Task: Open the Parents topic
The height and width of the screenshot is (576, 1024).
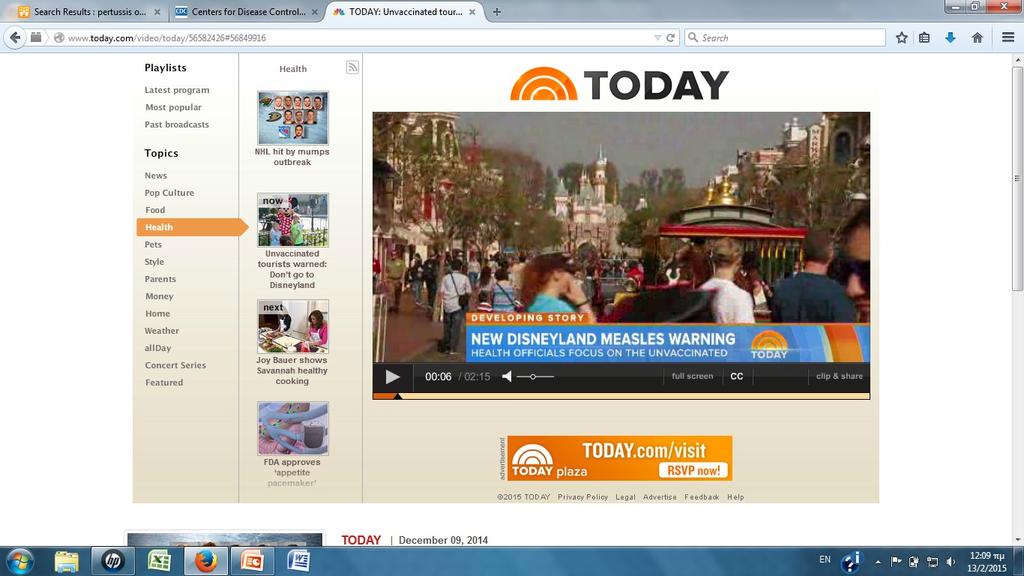Action: pos(160,279)
